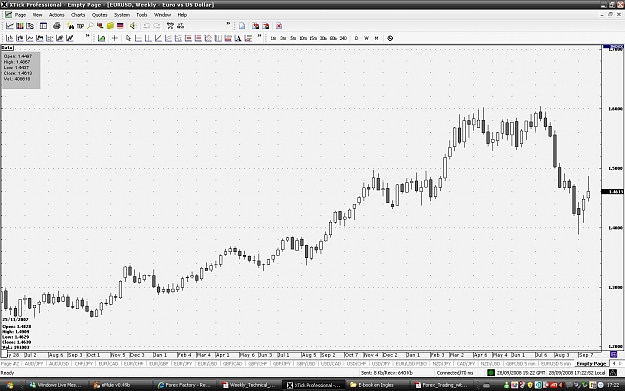Switch to Weekly (W) timeframe

[366, 38]
